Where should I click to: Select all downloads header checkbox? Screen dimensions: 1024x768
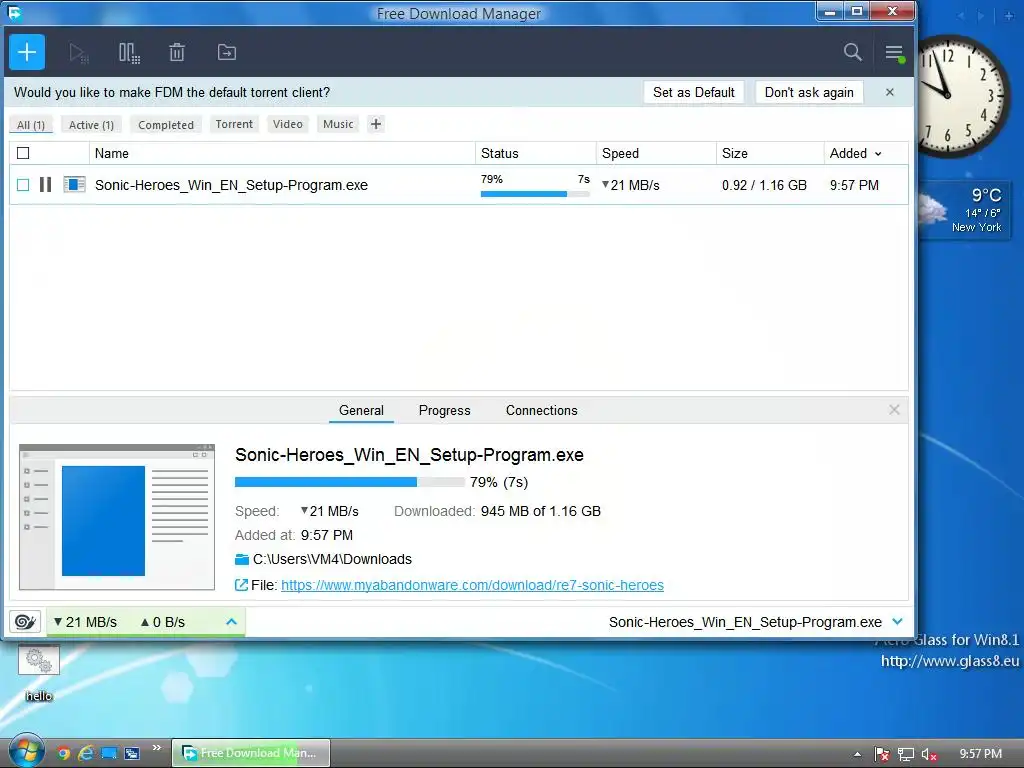coord(23,153)
